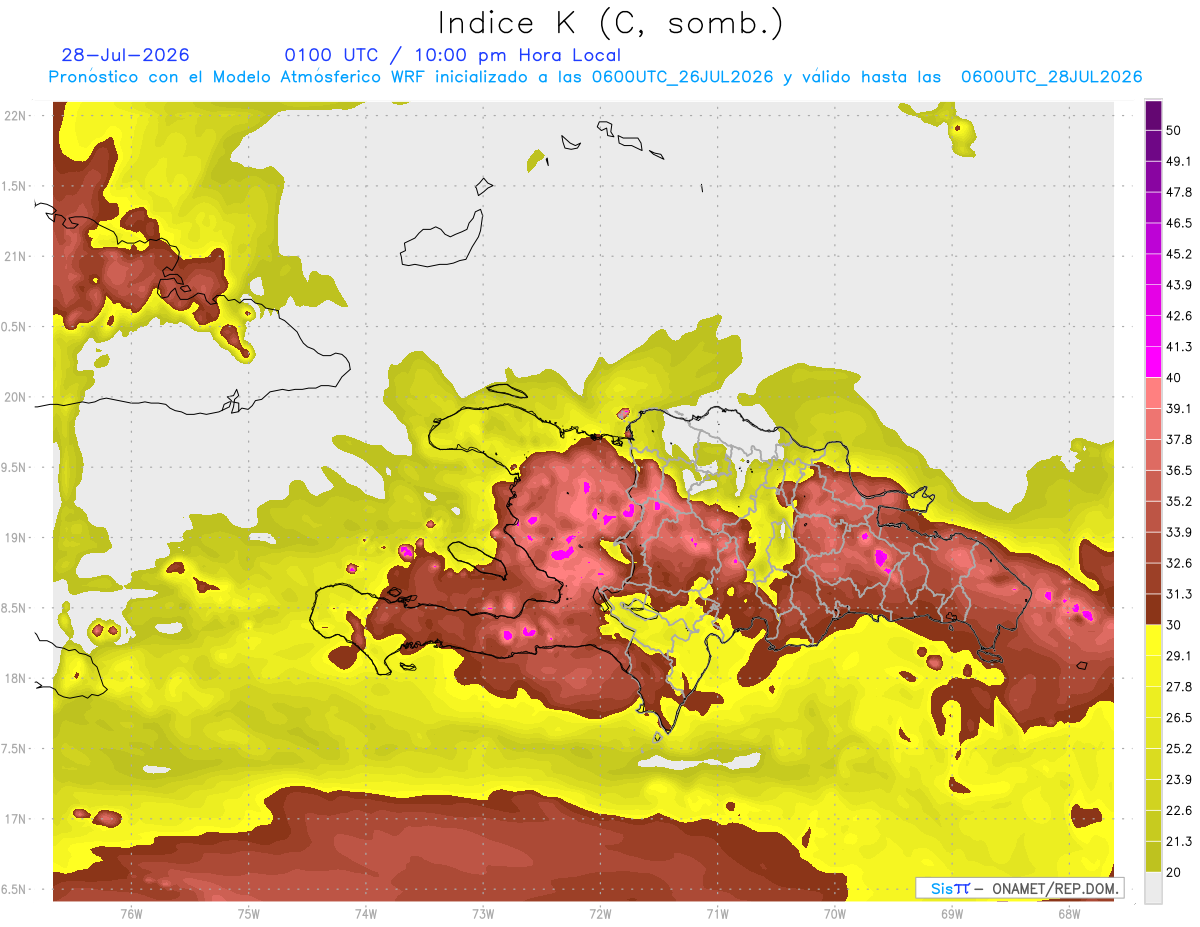Click legend value "49.1"
Viewport: 1200px width, 927px height.
click(x=1179, y=161)
